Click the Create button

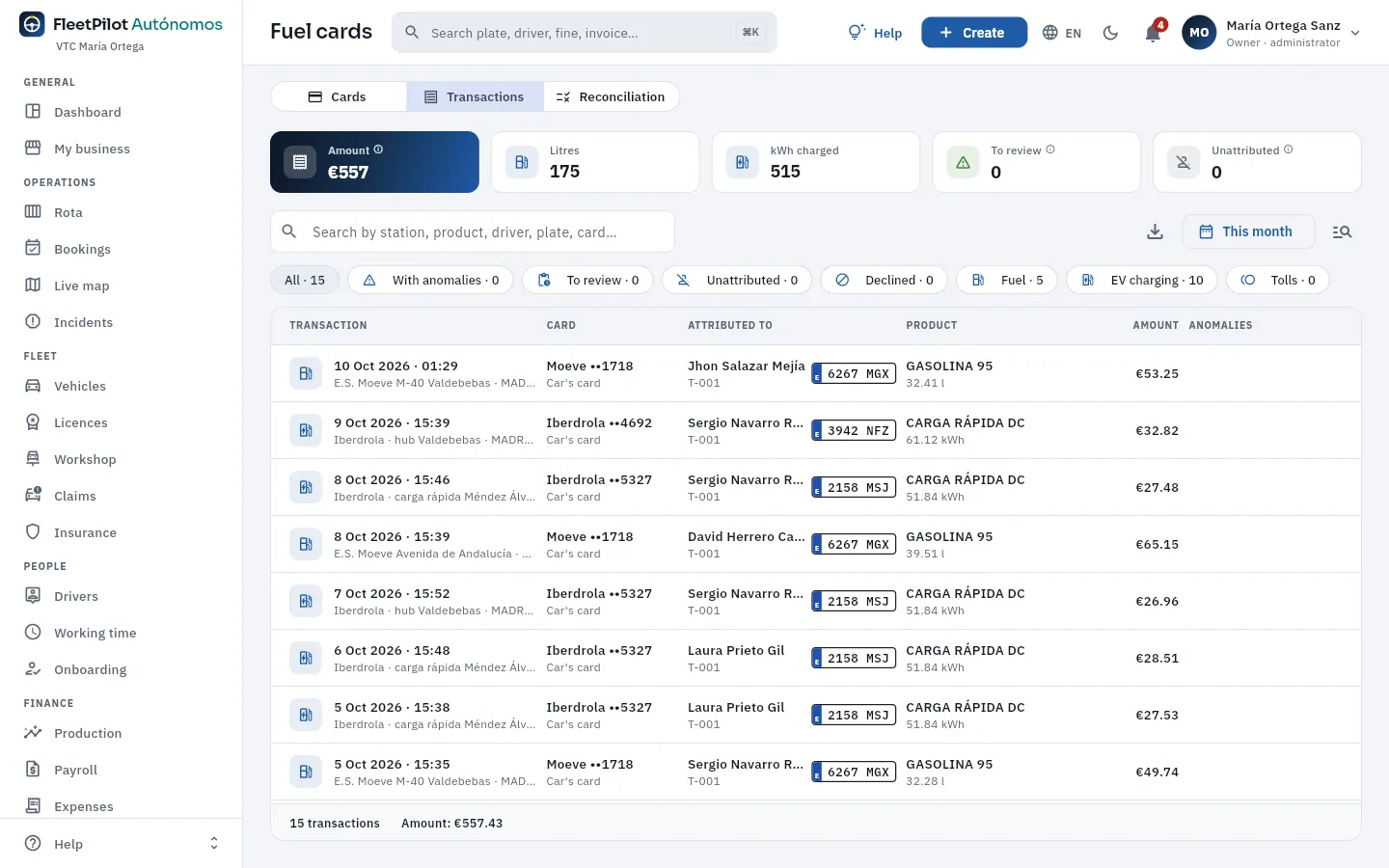pos(973,33)
